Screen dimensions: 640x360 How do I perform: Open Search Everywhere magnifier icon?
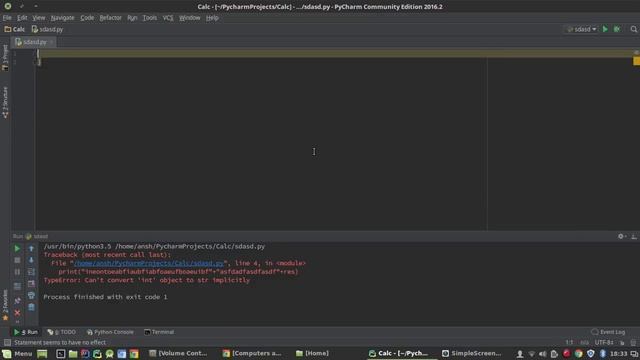click(633, 29)
